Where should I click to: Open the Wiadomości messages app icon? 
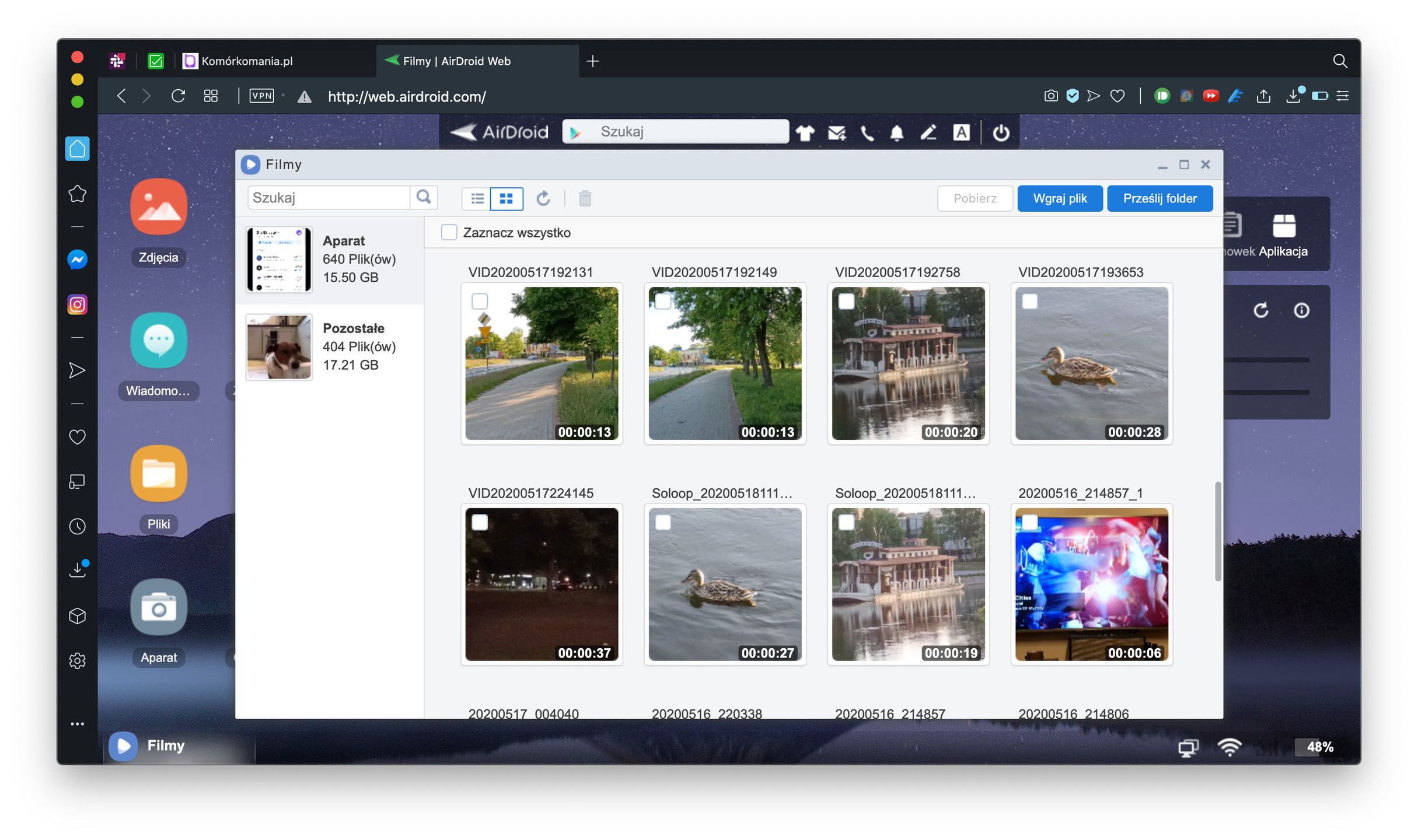pyautogui.click(x=159, y=340)
